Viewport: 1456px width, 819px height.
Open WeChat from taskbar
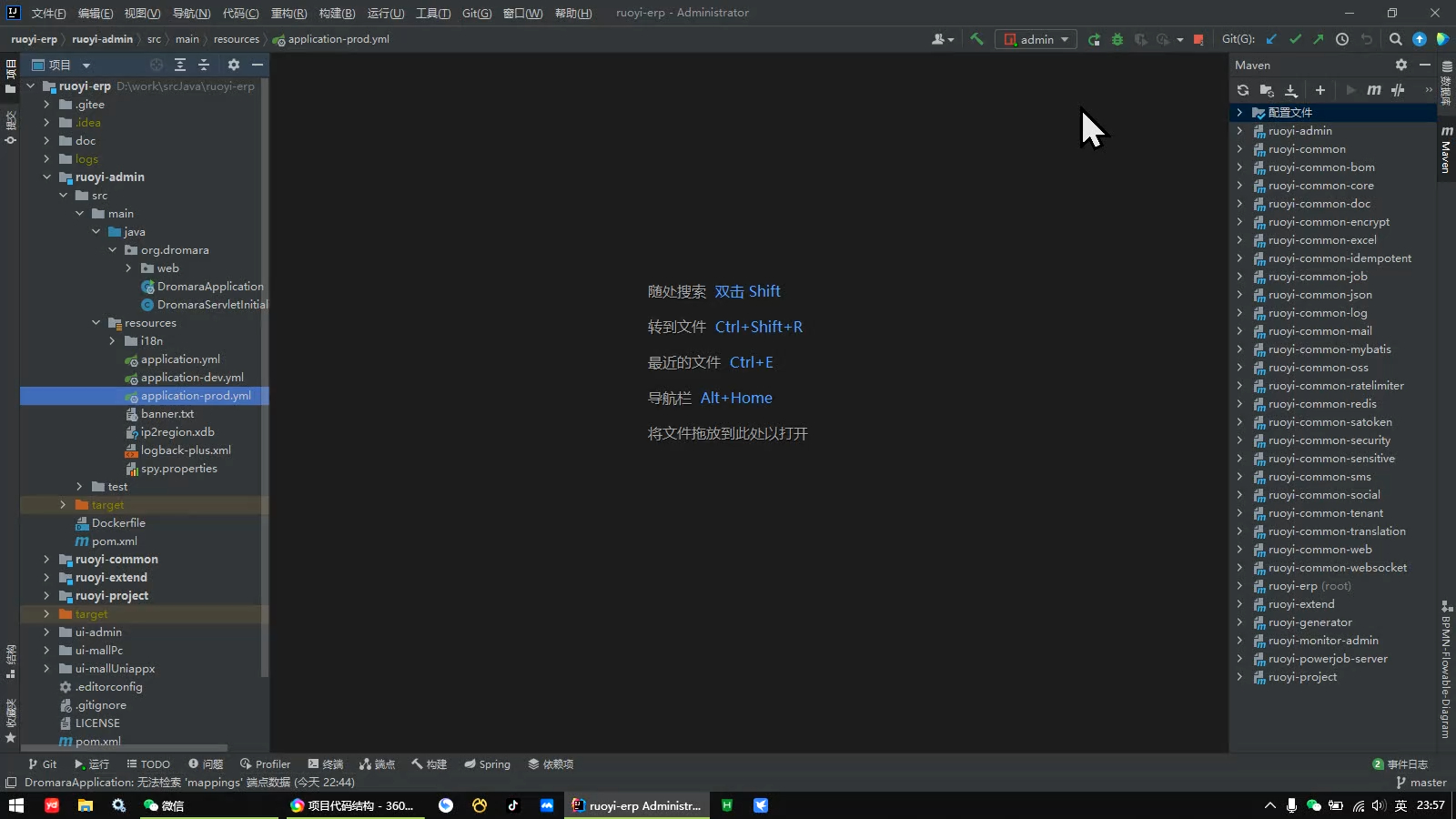click(164, 805)
